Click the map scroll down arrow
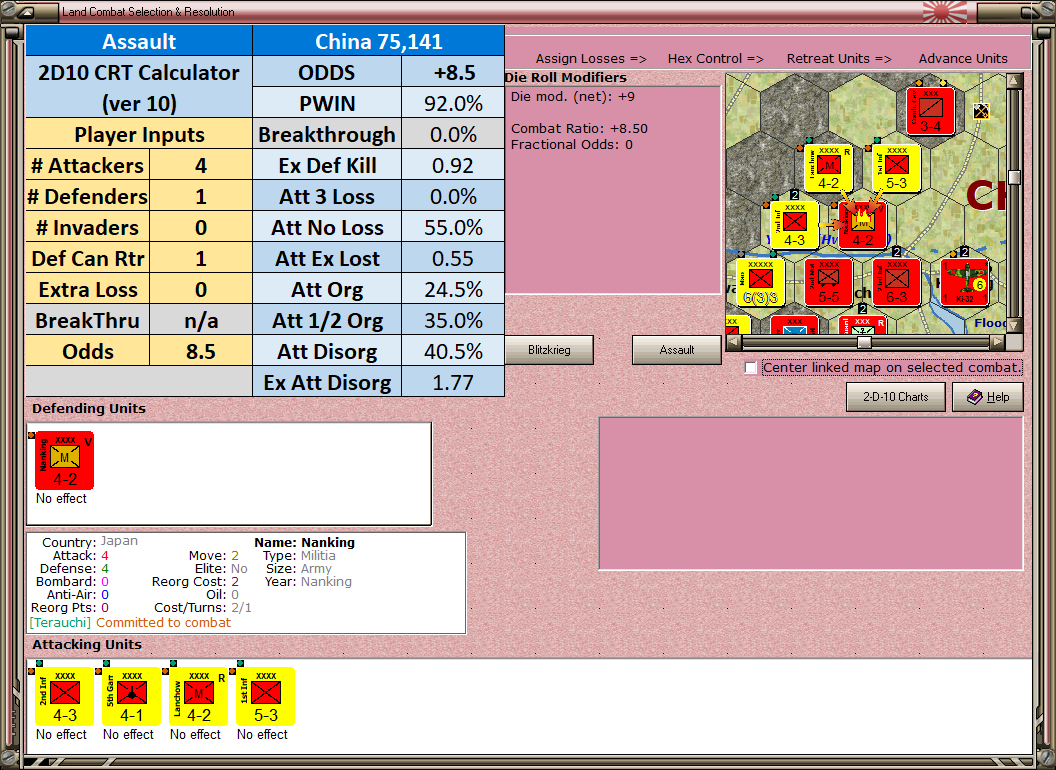 (1014, 325)
